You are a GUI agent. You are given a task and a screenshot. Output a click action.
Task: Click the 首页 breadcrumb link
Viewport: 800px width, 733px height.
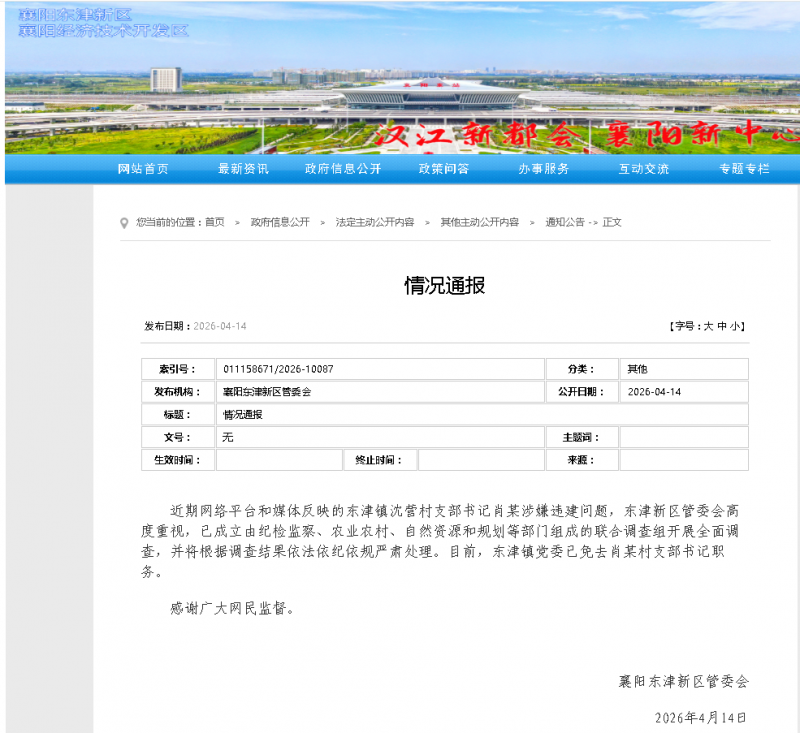[x=215, y=222]
